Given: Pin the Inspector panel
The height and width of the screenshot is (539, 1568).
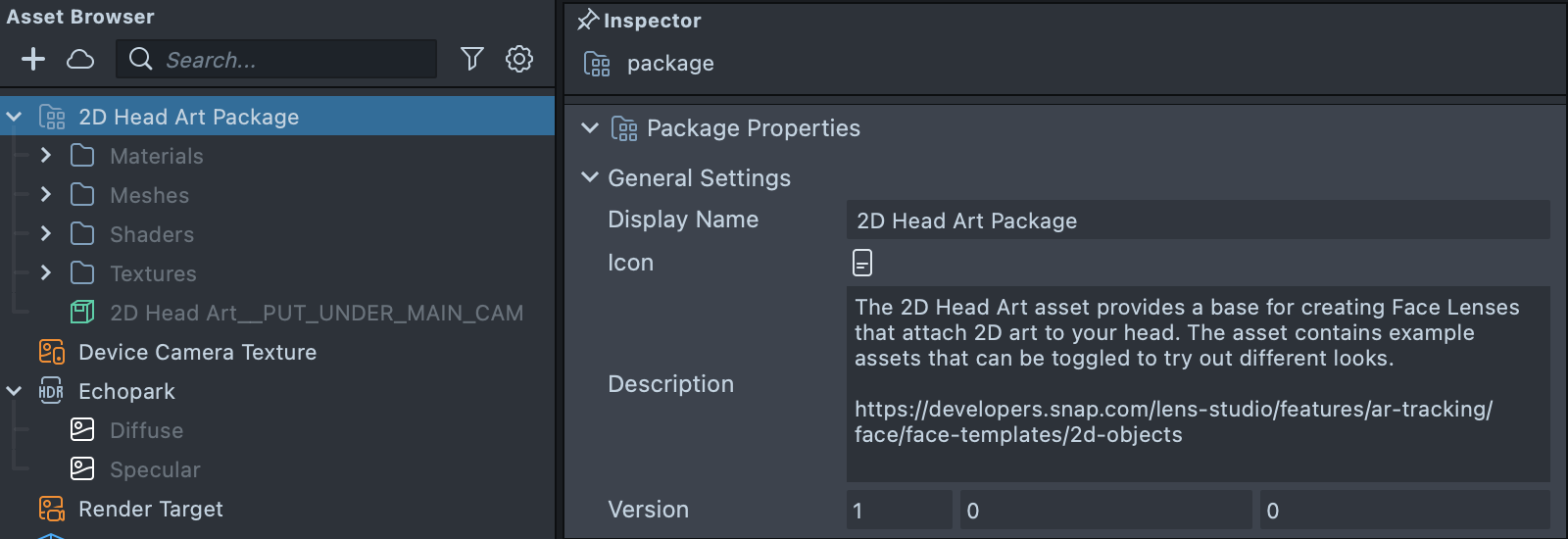Looking at the screenshot, I should (587, 20).
